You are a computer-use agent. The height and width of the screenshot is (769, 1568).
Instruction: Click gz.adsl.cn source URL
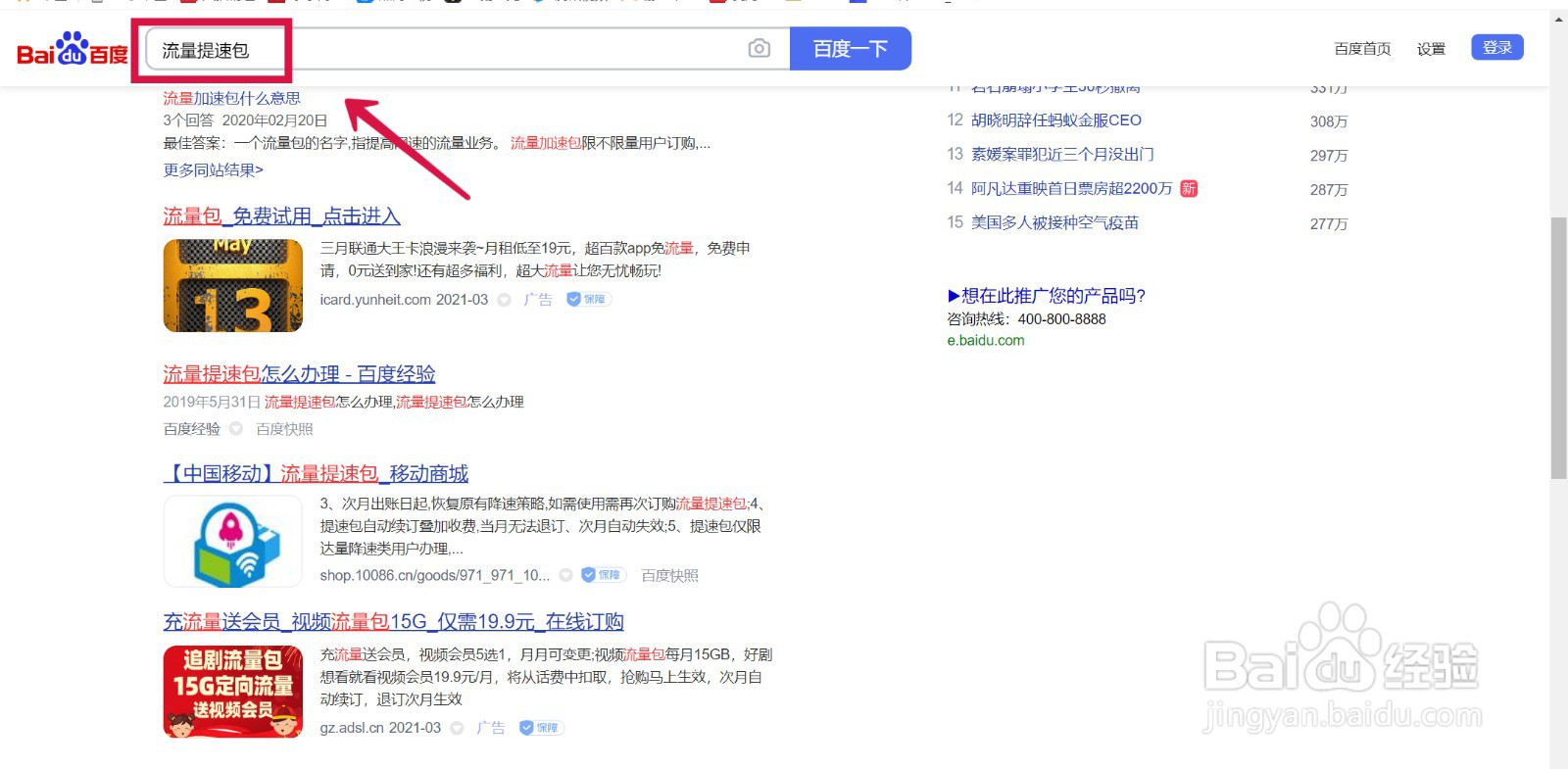coord(352,728)
